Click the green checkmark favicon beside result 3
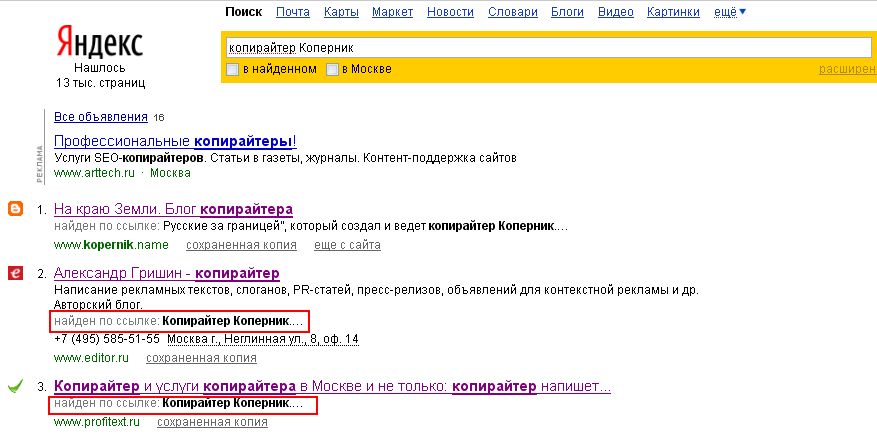877x436 pixels. (16, 385)
